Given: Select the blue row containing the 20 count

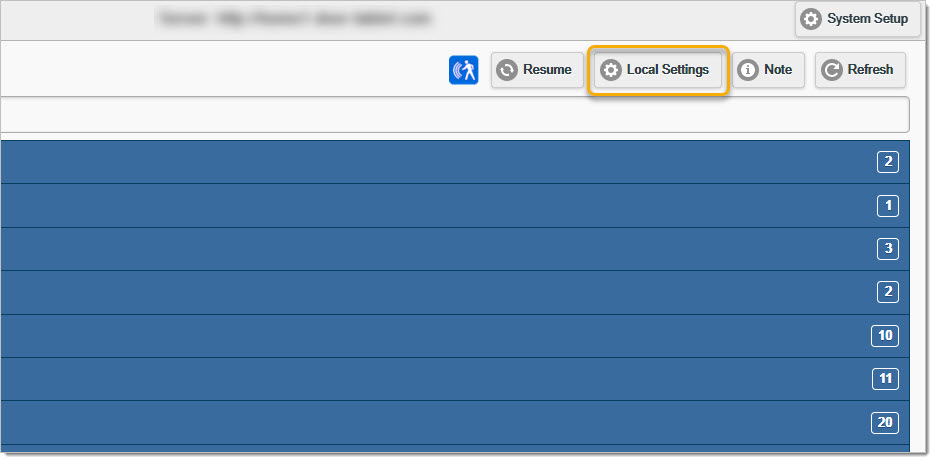Looking at the screenshot, I should (454, 423).
